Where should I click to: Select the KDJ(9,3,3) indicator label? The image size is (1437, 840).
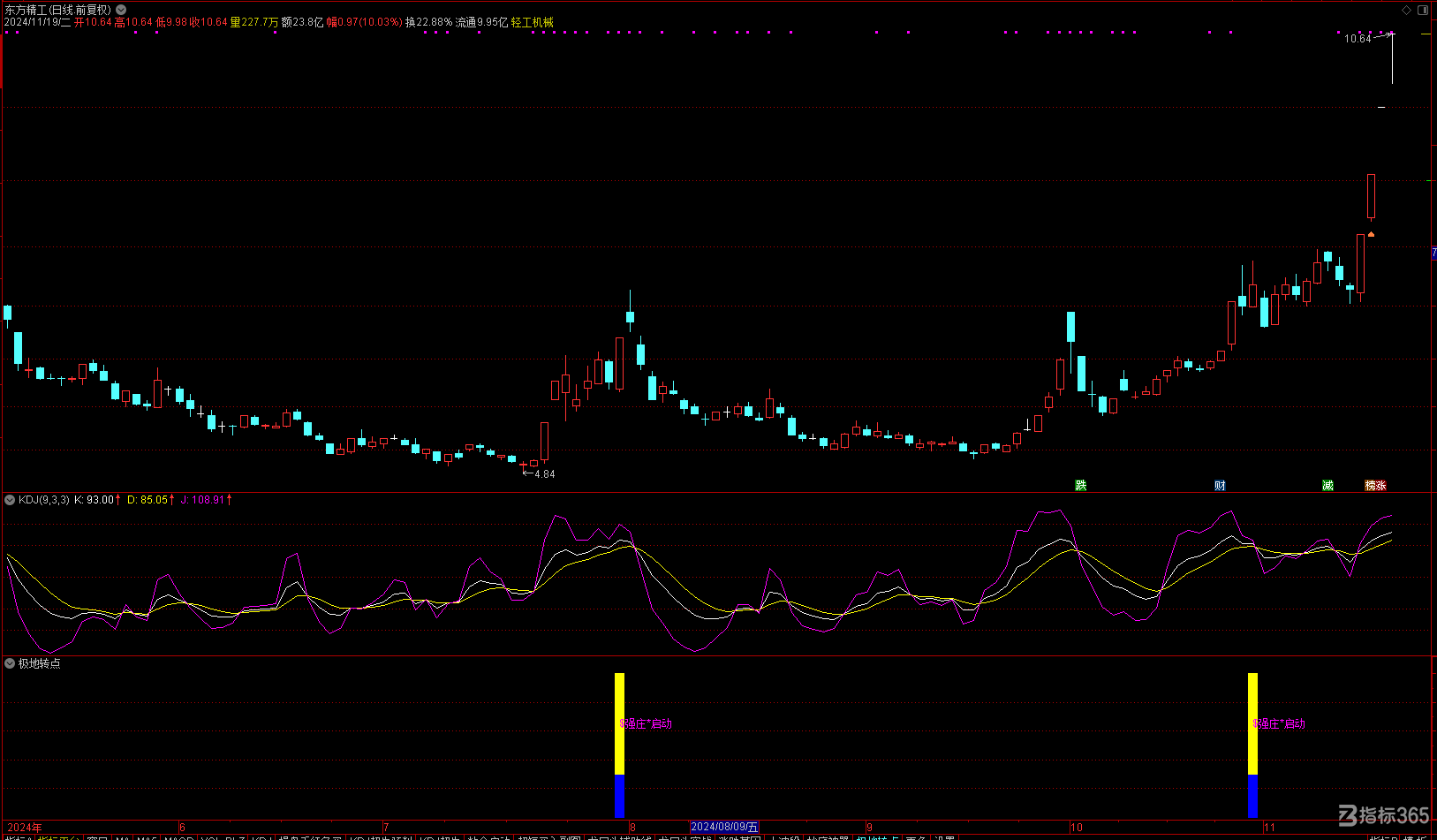point(44,500)
